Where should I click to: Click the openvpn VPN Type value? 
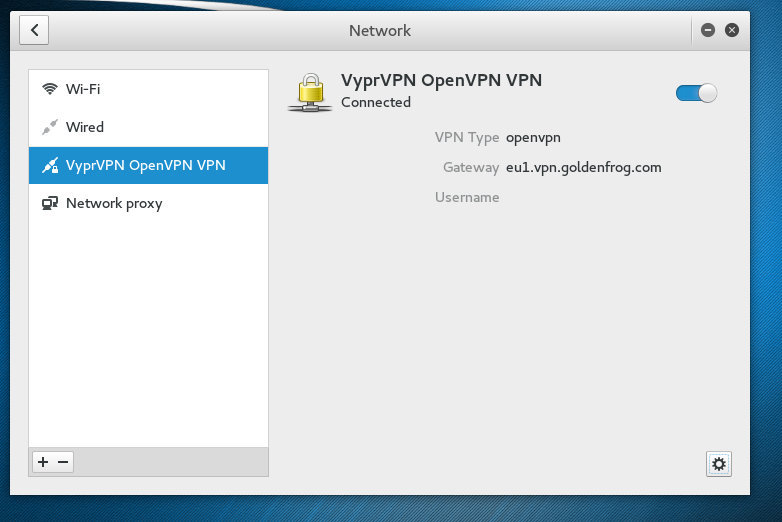(533, 138)
